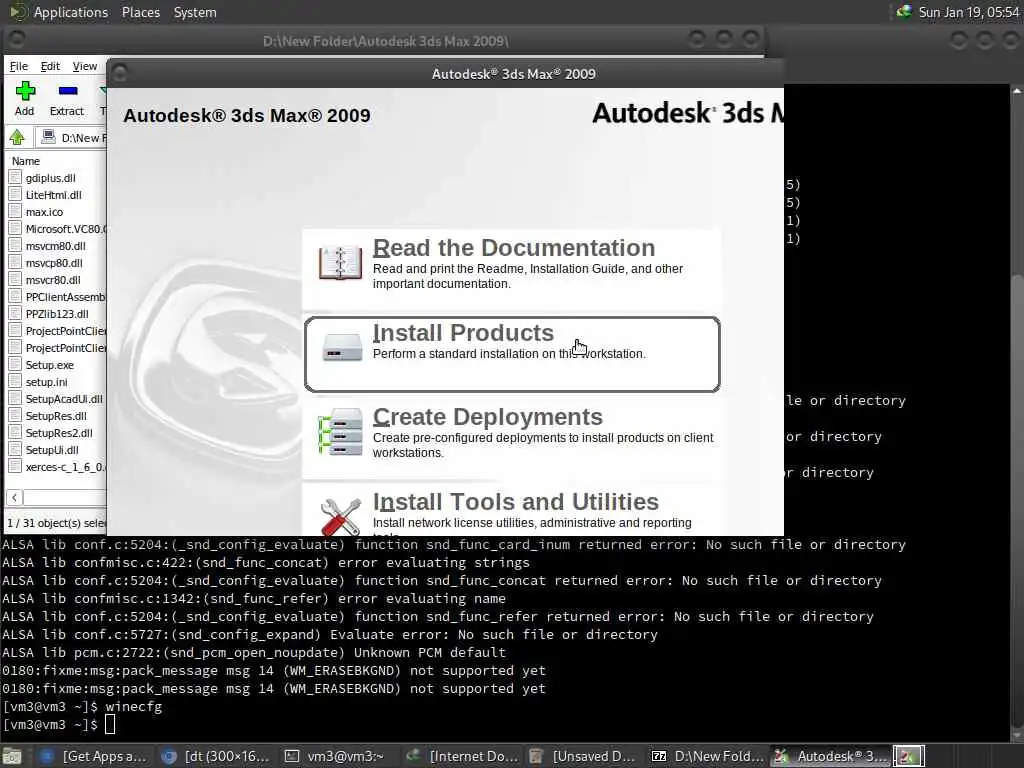This screenshot has height=768, width=1024.
Task: Click Read the Documentation heading
Action: (x=513, y=248)
